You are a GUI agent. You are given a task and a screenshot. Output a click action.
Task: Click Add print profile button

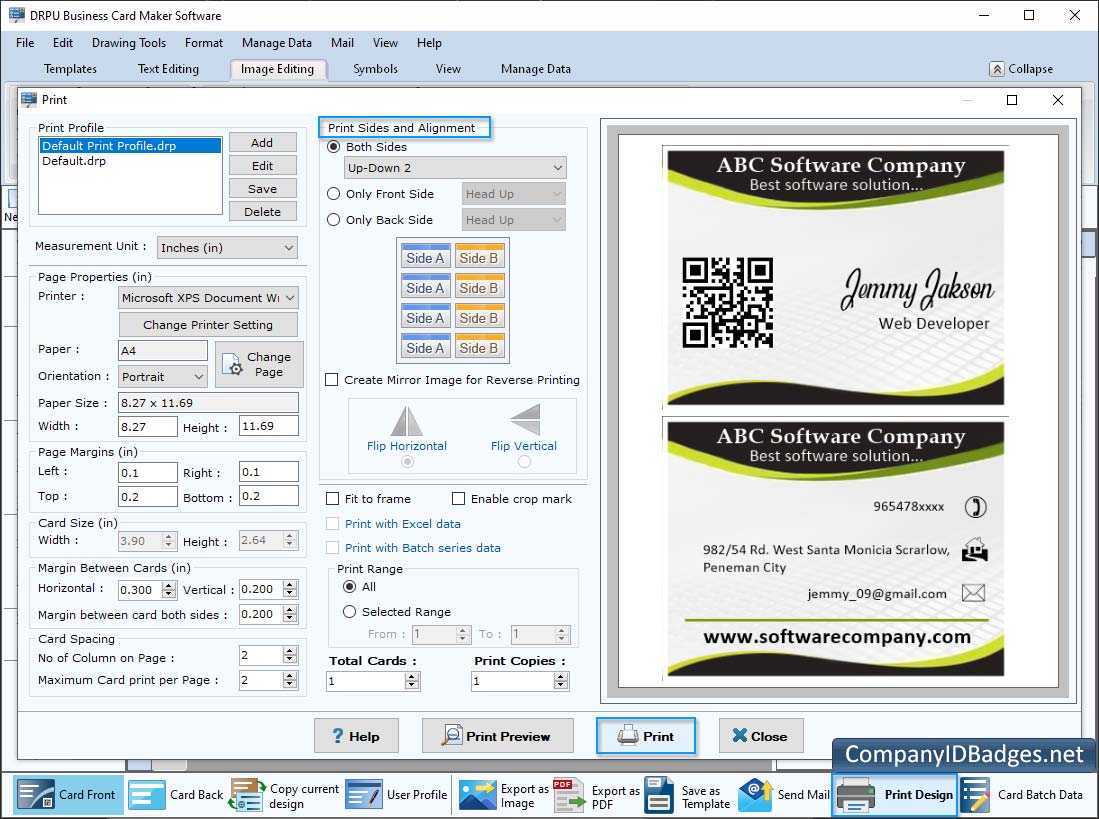(262, 142)
